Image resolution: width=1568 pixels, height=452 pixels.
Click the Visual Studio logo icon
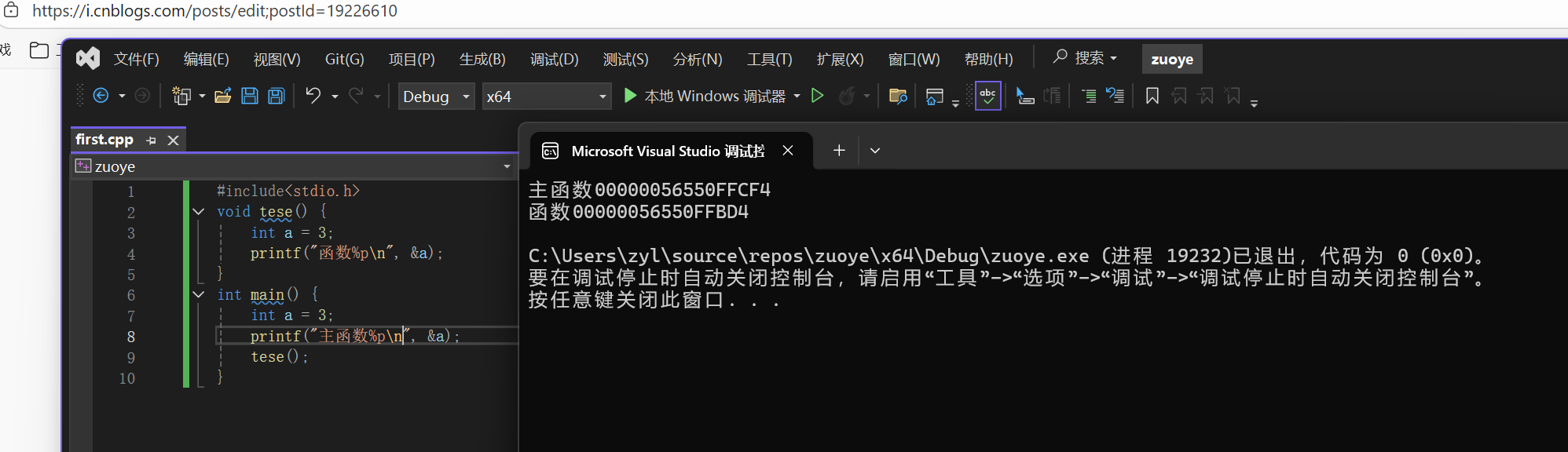pyautogui.click(x=88, y=58)
